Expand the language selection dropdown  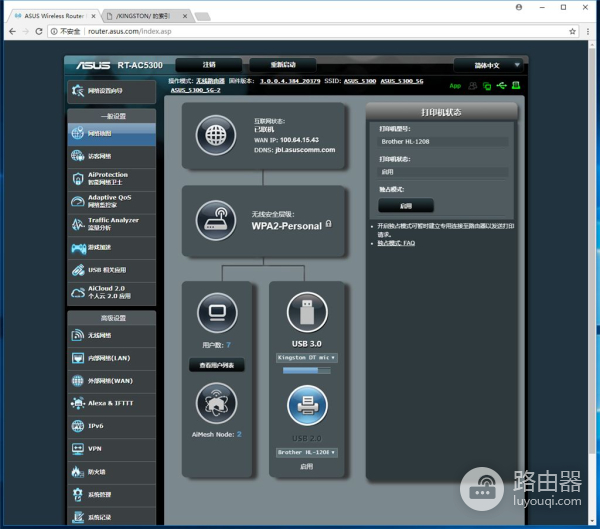coord(487,65)
